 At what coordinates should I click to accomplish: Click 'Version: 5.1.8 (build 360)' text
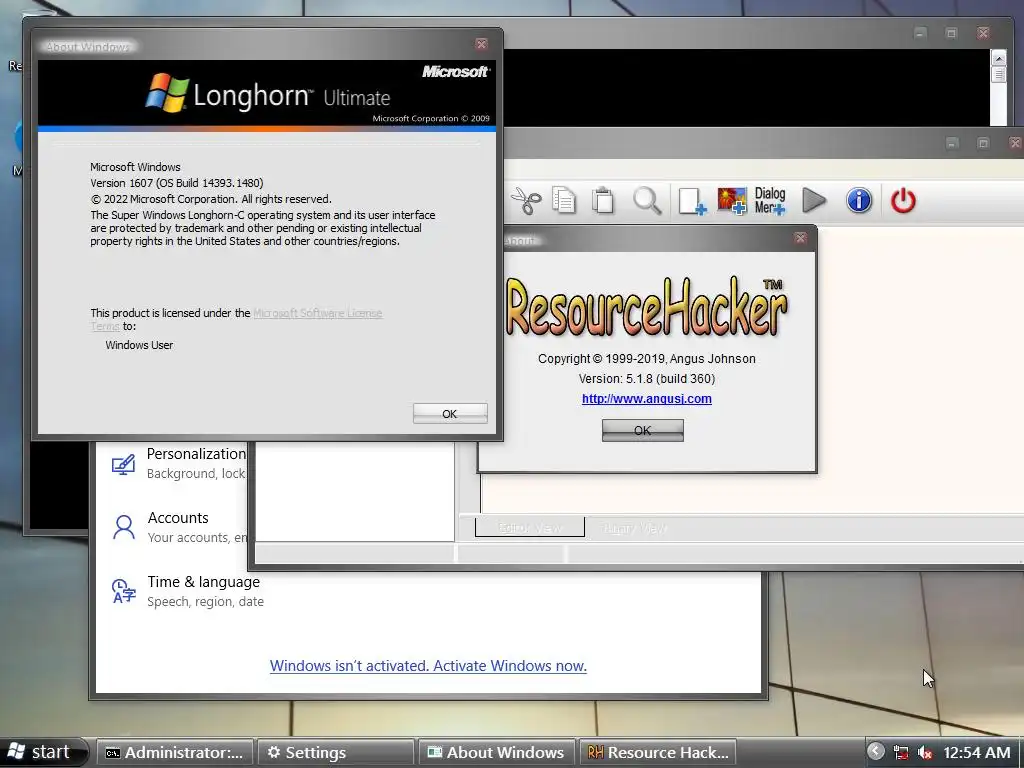pyautogui.click(x=647, y=379)
